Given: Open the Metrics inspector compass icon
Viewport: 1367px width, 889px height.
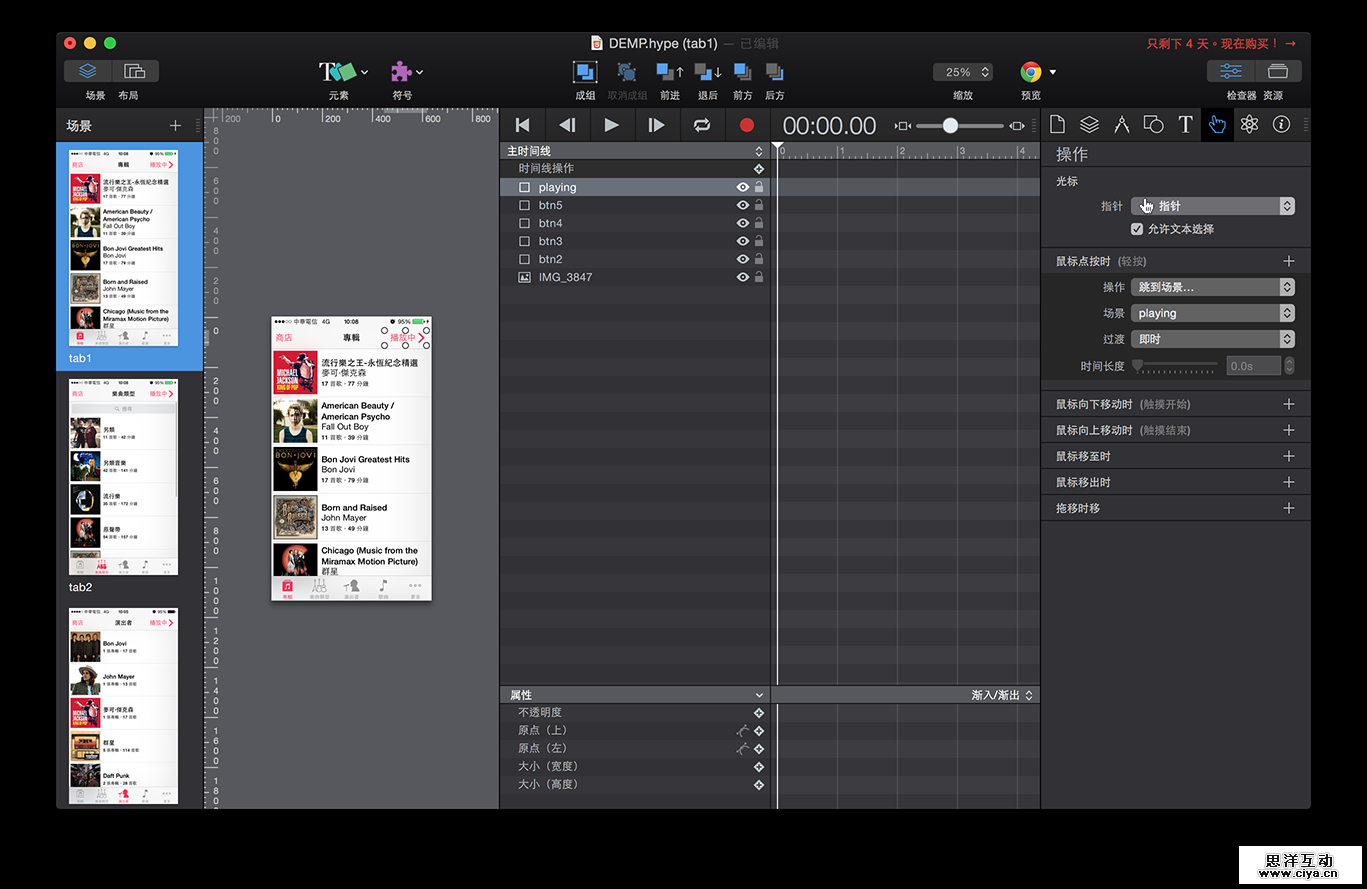Looking at the screenshot, I should [1121, 124].
